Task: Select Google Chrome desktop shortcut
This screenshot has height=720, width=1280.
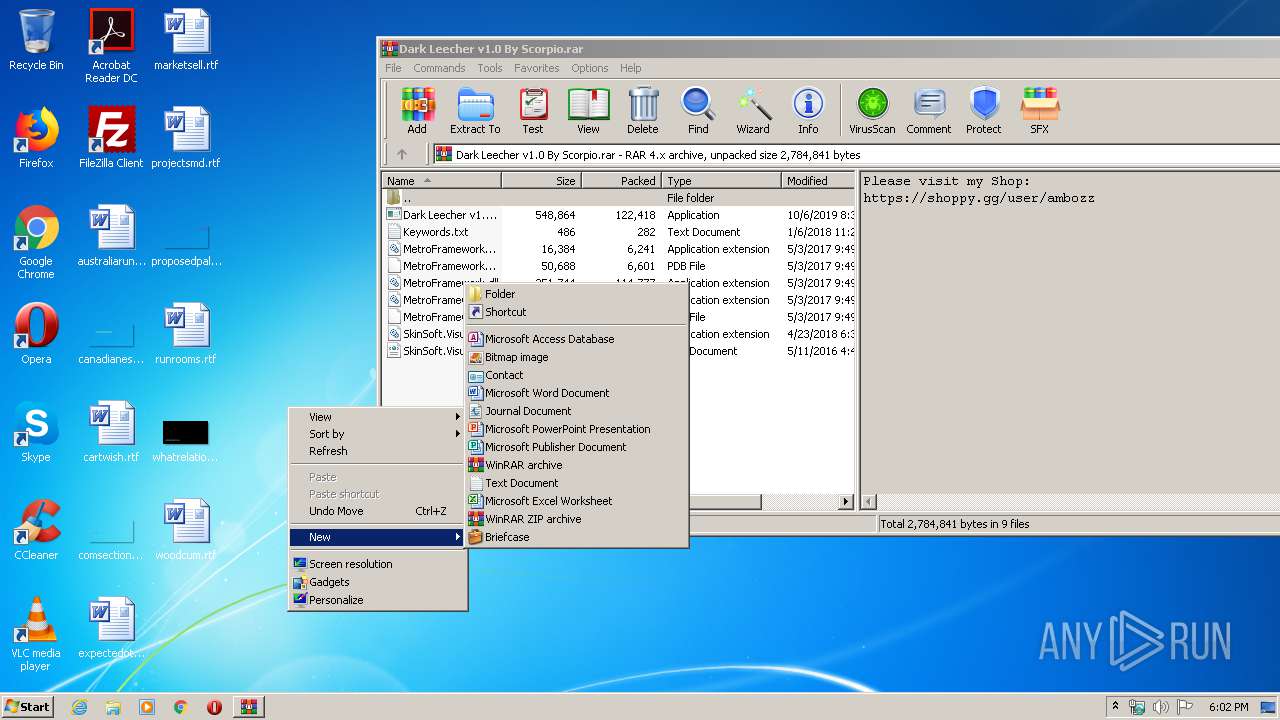Action: click(36, 243)
